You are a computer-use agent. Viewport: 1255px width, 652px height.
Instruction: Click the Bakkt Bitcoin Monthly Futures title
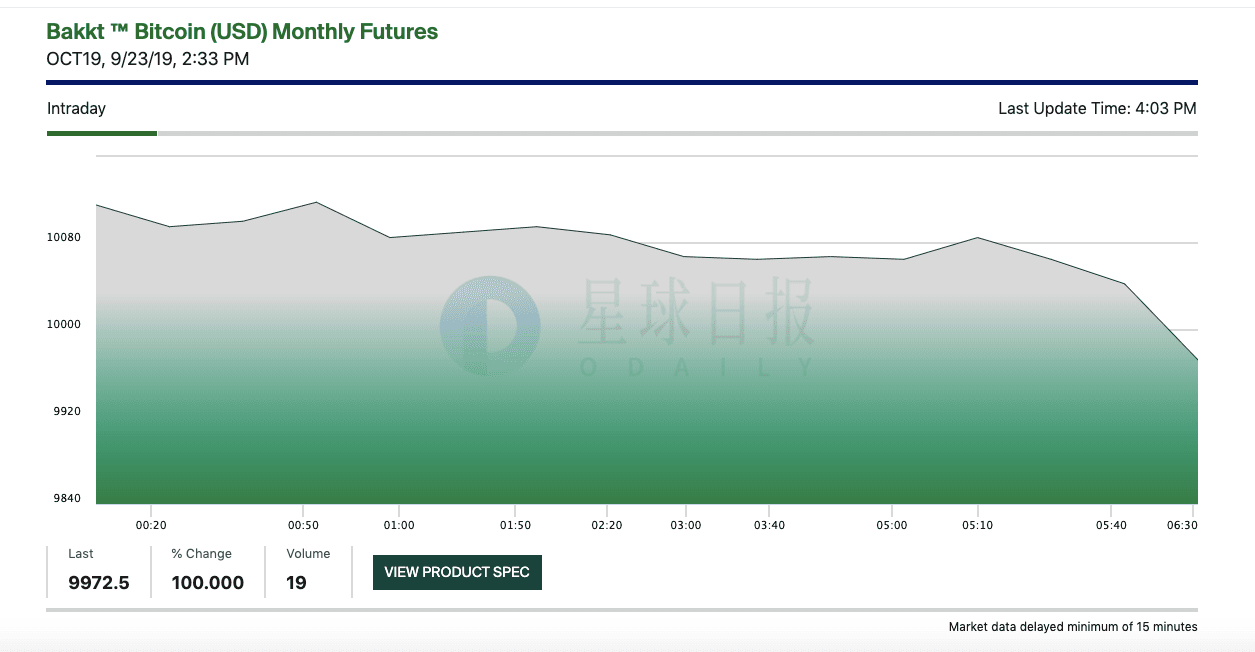(242, 31)
